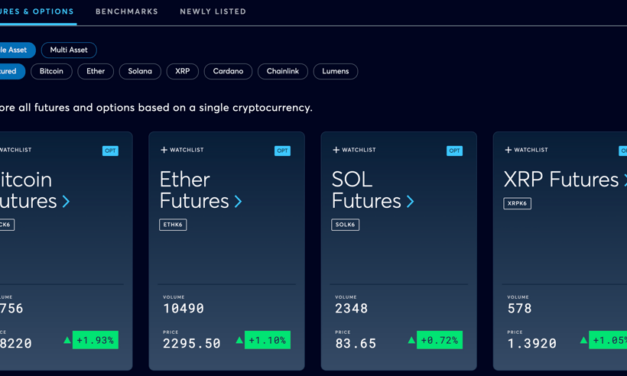Click the OPT badge on XRP Futures card
The image size is (627, 376).
coord(623,151)
